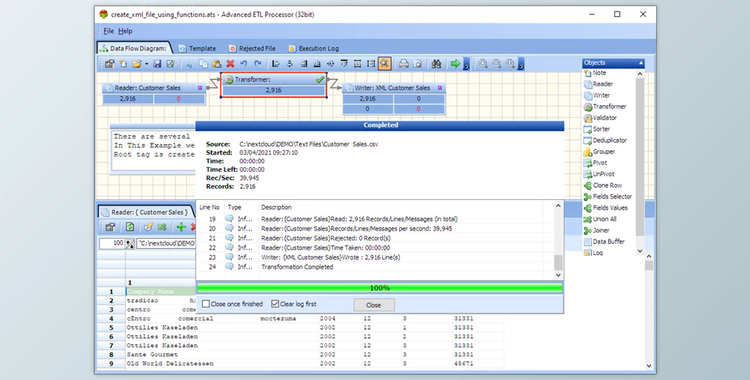Viewport: 750px width, 380px height.
Task: Select Union All in the Objects list
Action: click(600, 219)
